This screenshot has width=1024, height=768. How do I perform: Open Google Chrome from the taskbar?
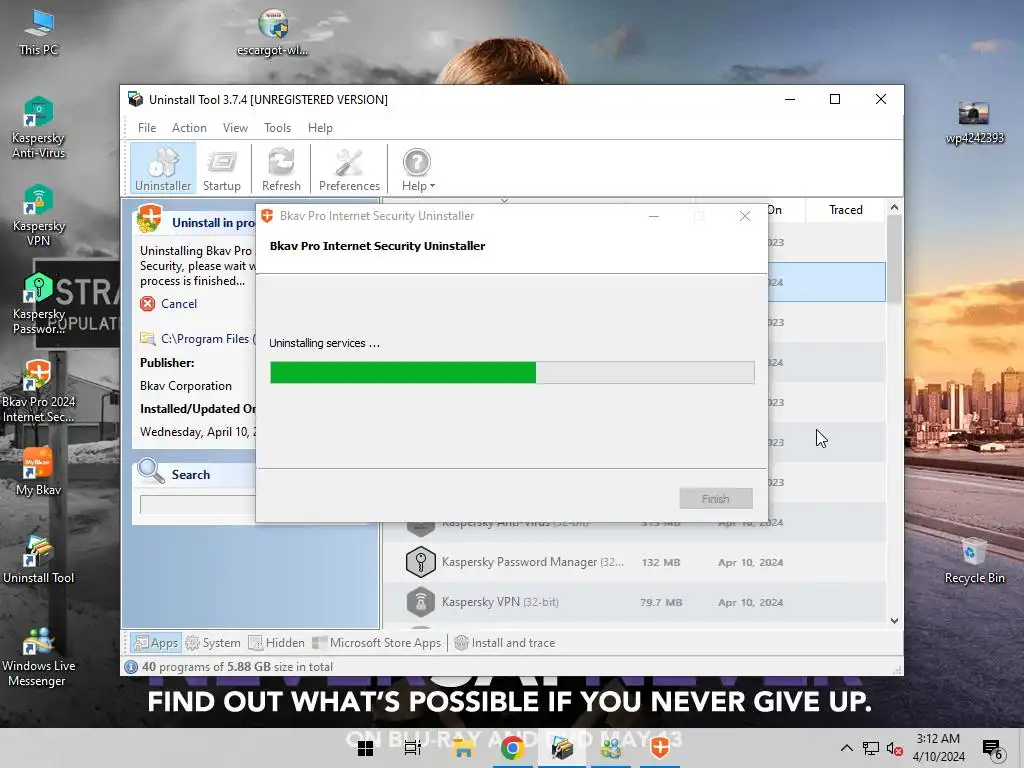click(x=513, y=748)
